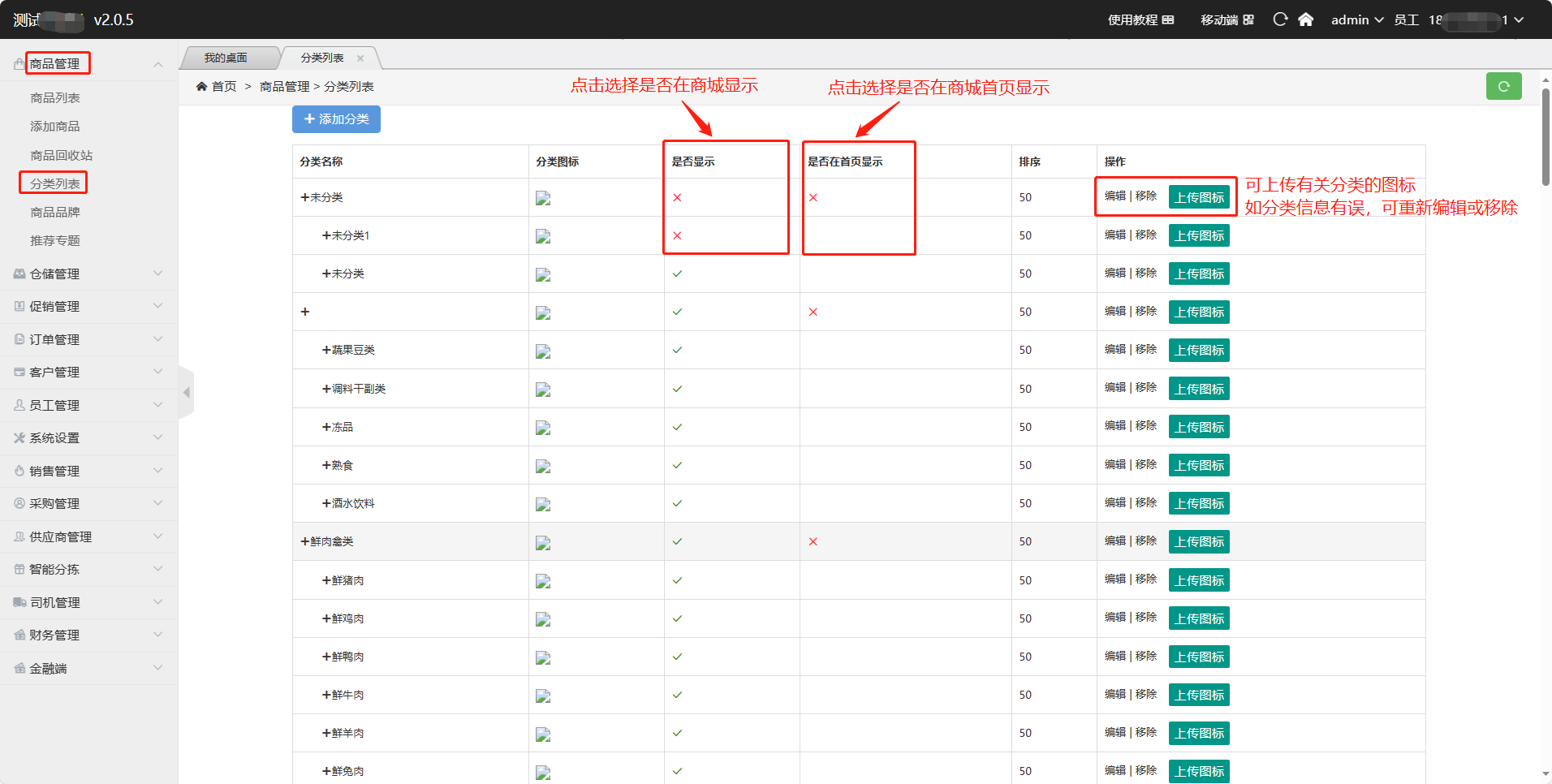
Task: Collapse the sidebar using left arrow handle
Action: [x=187, y=393]
